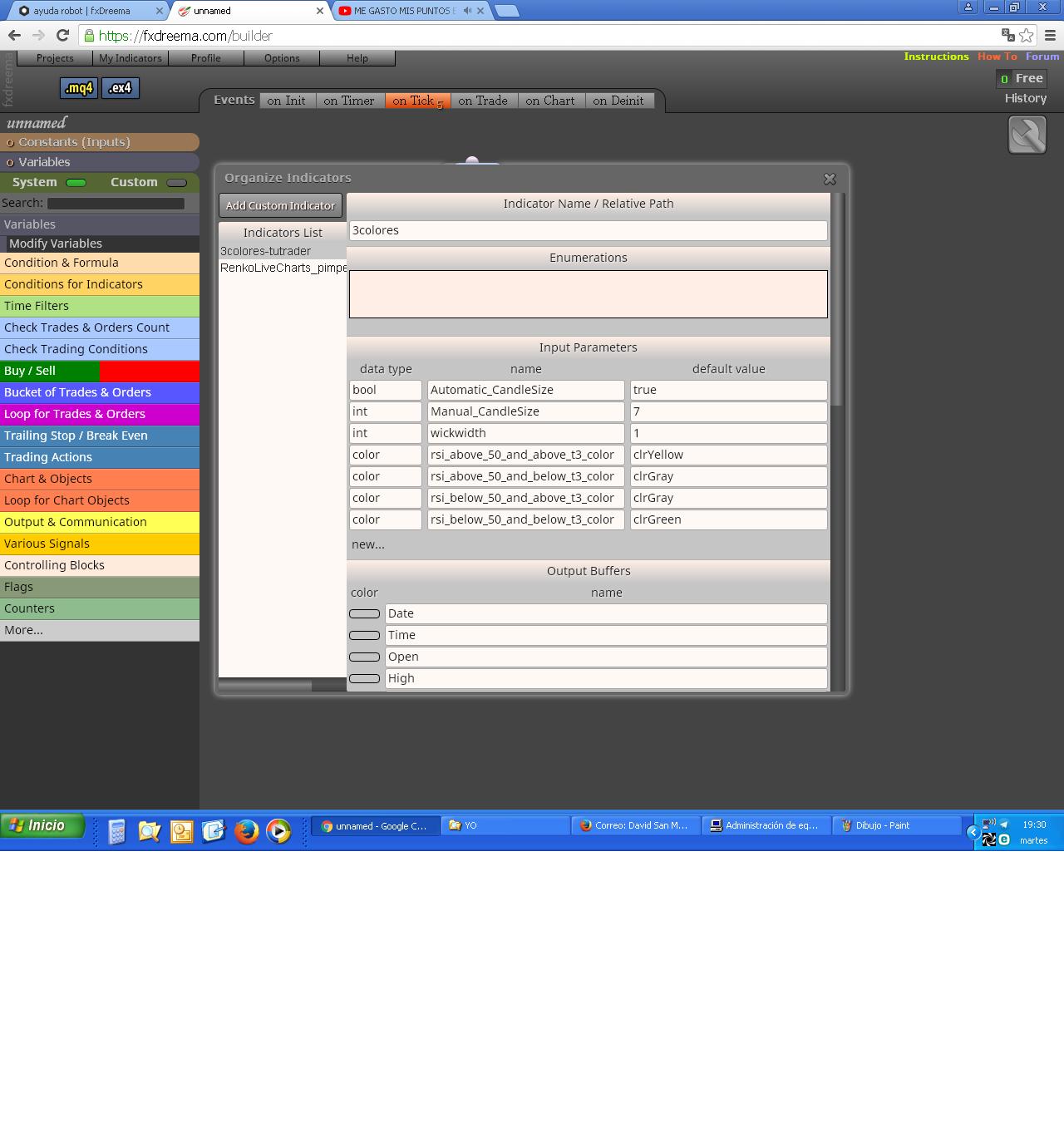Click the Time buffer color swatch

point(364,635)
